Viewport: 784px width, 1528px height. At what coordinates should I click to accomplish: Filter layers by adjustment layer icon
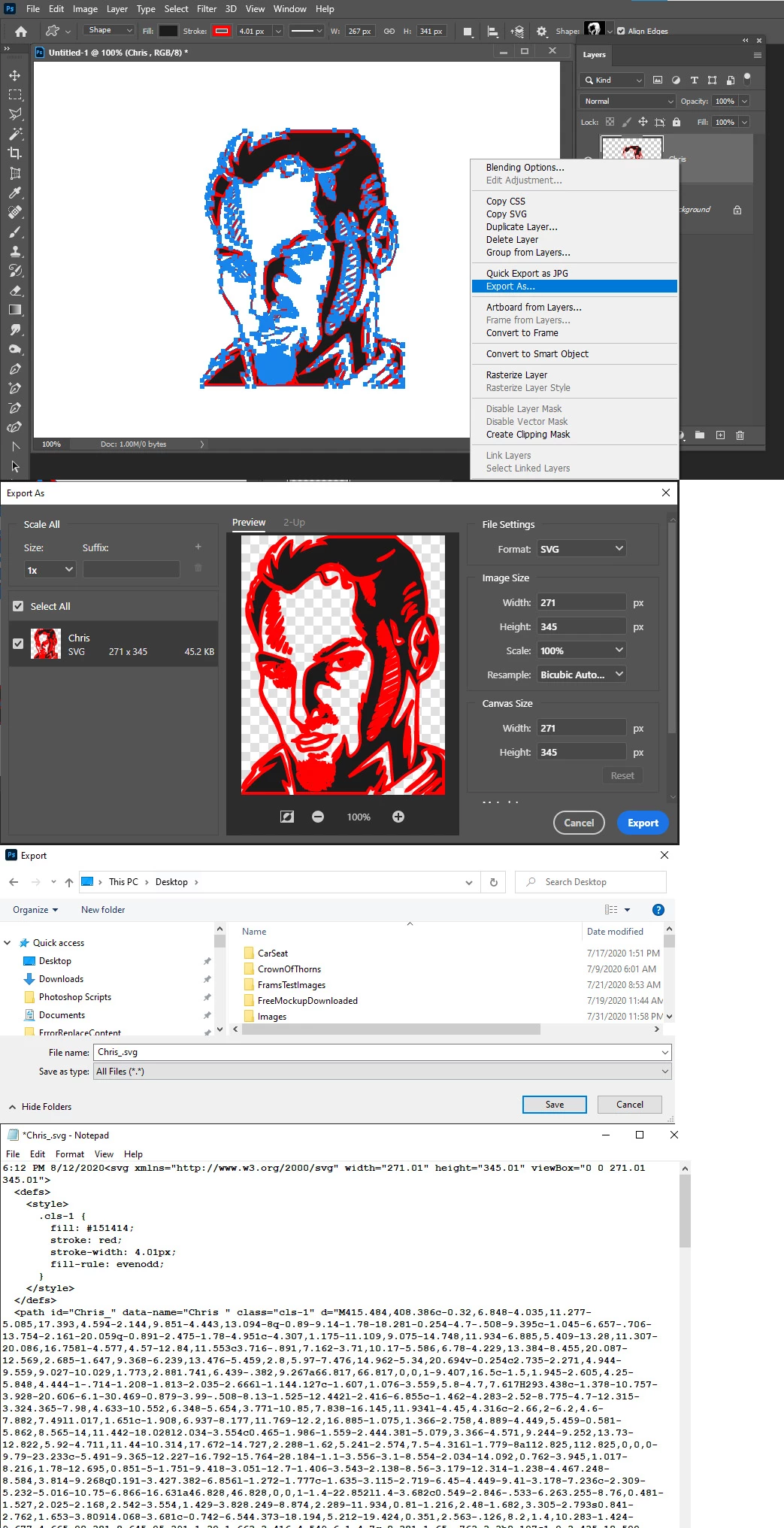coord(676,80)
